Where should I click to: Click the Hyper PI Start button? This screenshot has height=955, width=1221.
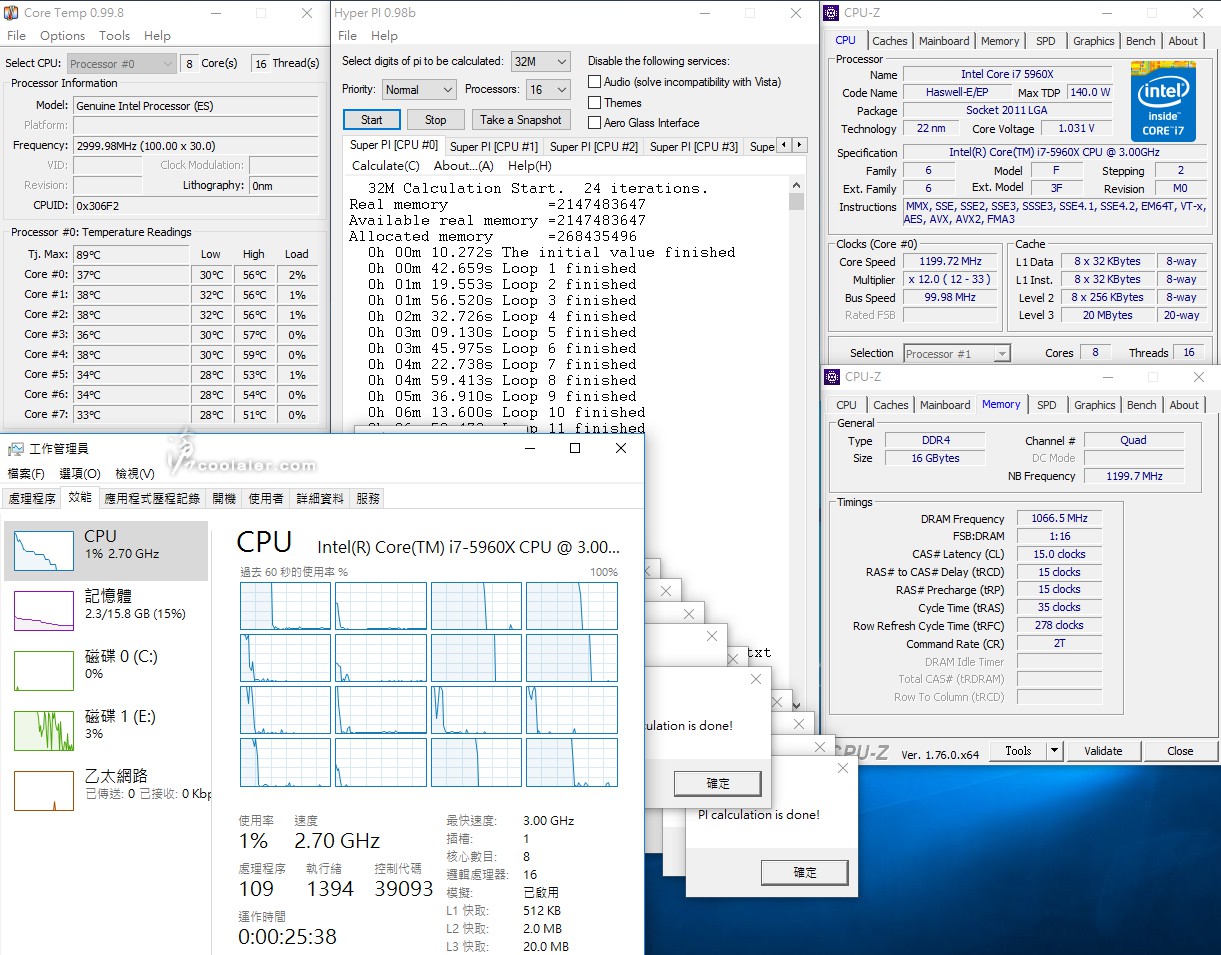(x=372, y=120)
